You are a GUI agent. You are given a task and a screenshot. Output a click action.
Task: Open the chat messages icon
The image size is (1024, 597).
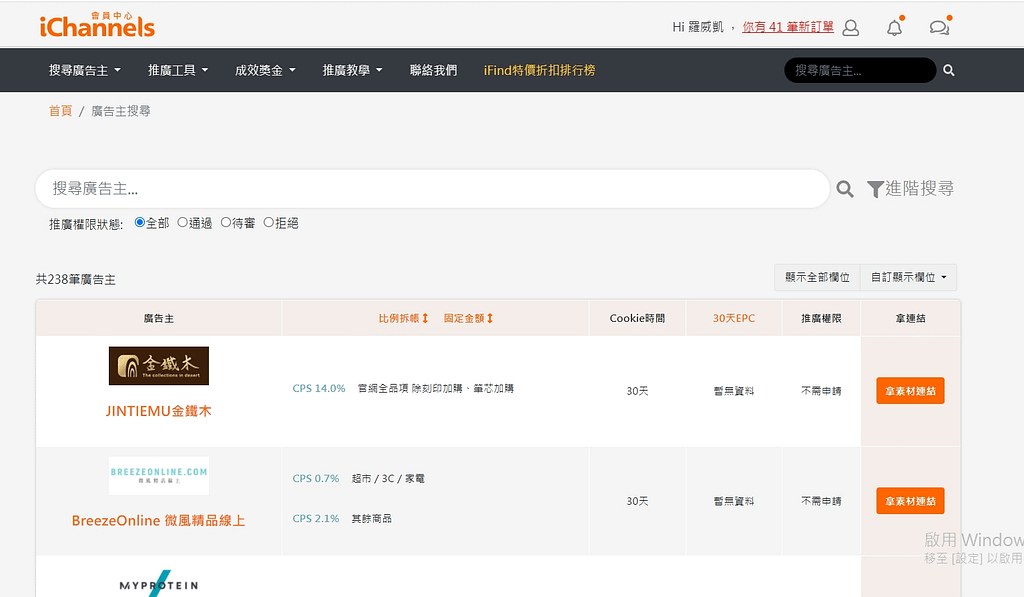point(939,27)
